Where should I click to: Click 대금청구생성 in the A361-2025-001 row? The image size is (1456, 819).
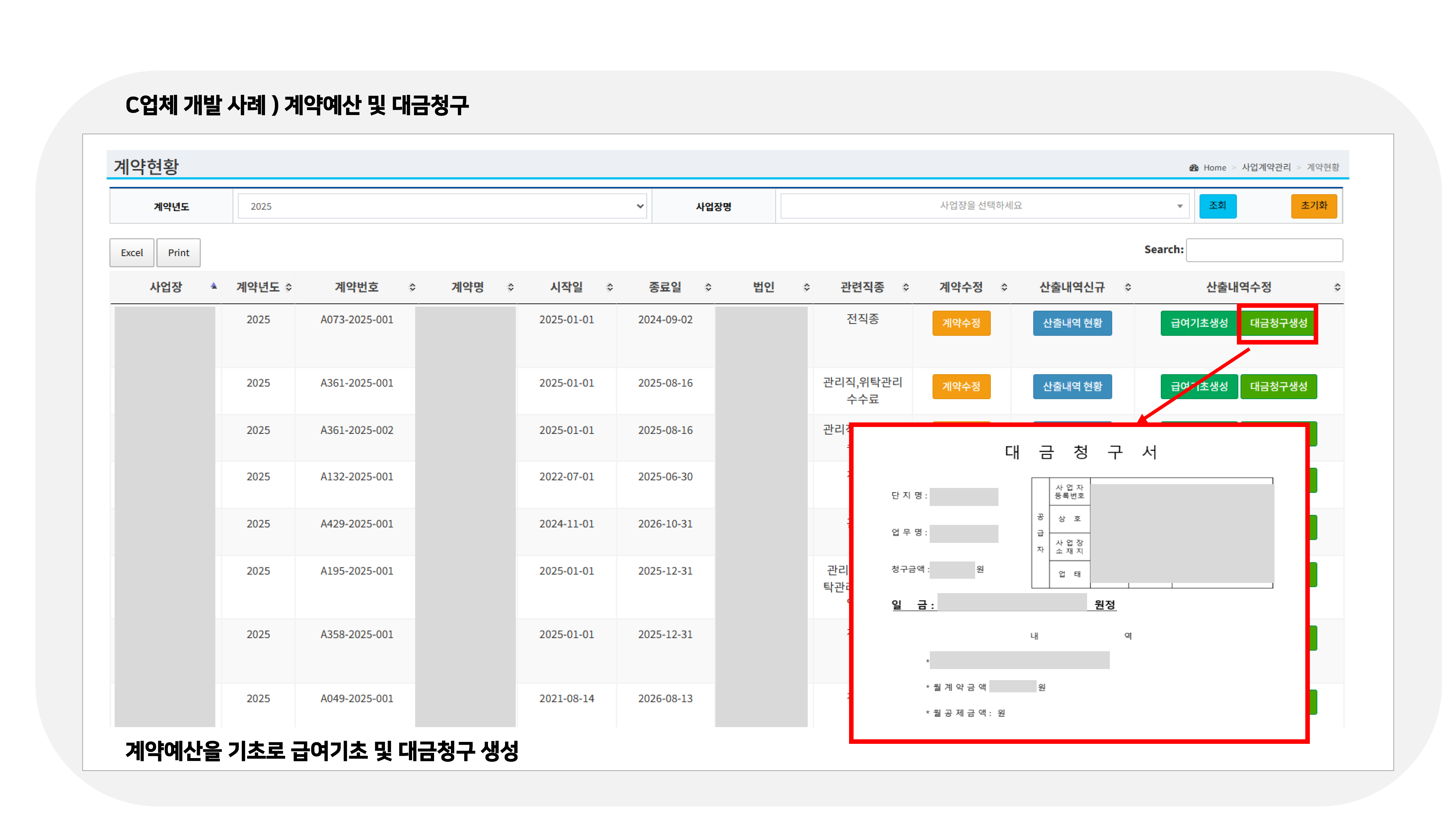[x=1279, y=387]
